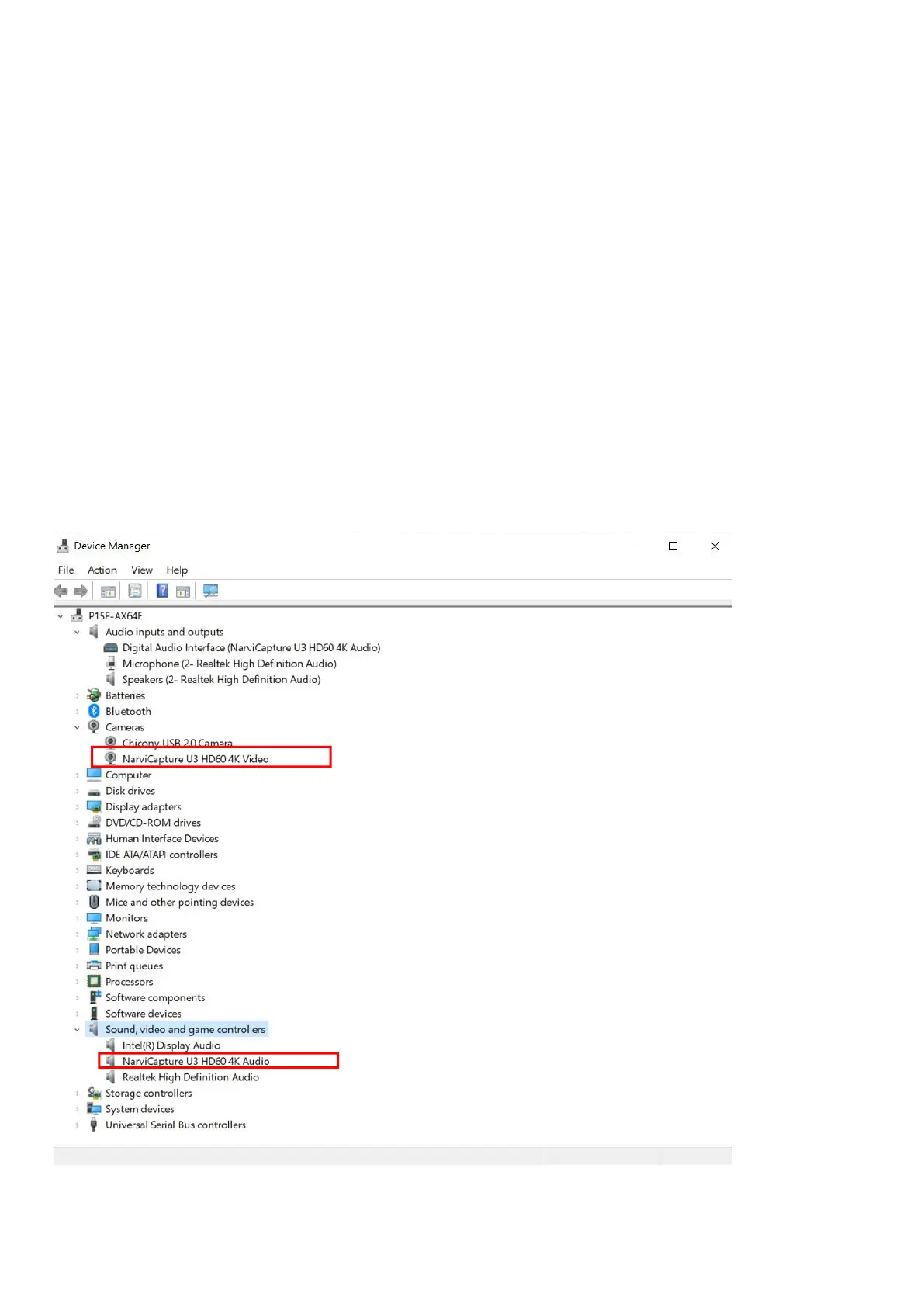
Task: Select NarviCapture U3 HD60 4K Audio device
Action: click(196, 1061)
